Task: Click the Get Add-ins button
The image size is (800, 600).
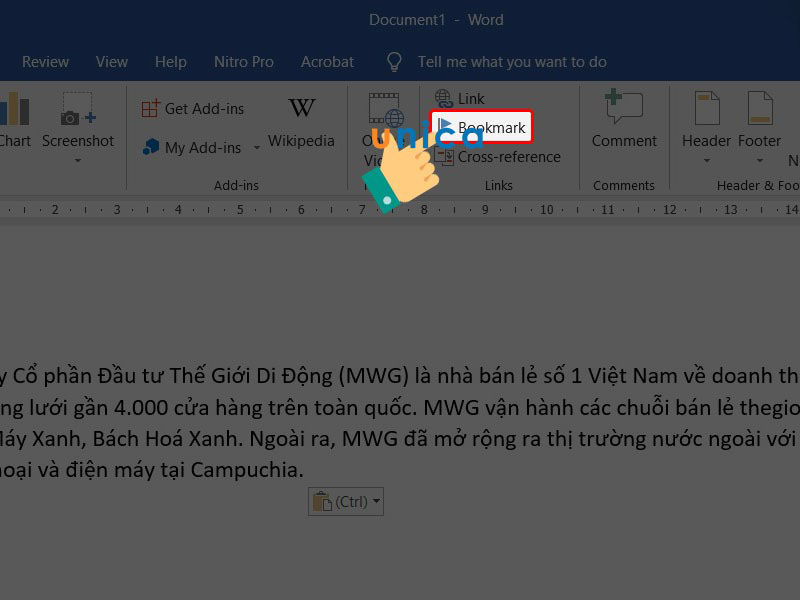Action: [x=193, y=109]
